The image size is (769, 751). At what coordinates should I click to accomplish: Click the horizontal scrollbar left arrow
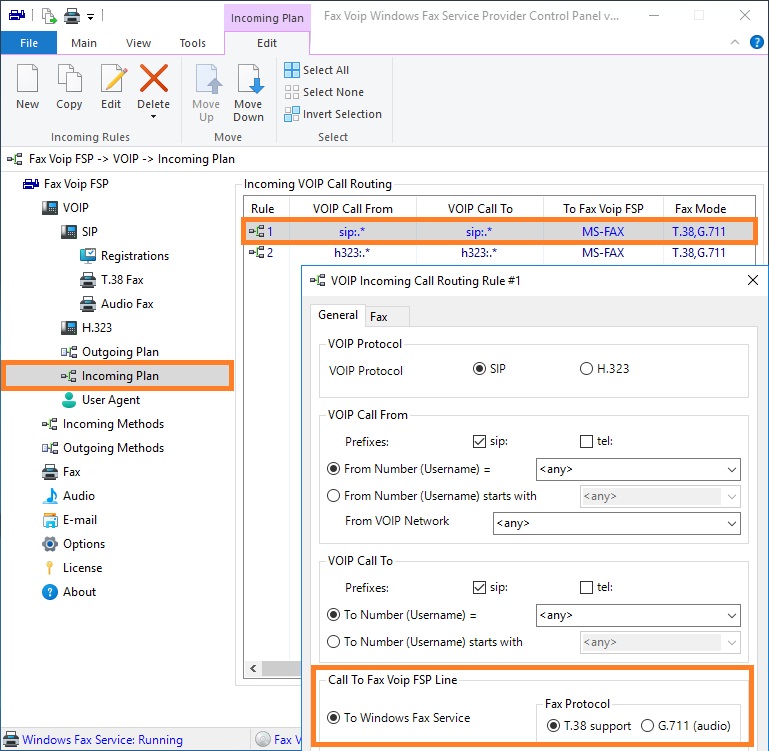click(253, 668)
